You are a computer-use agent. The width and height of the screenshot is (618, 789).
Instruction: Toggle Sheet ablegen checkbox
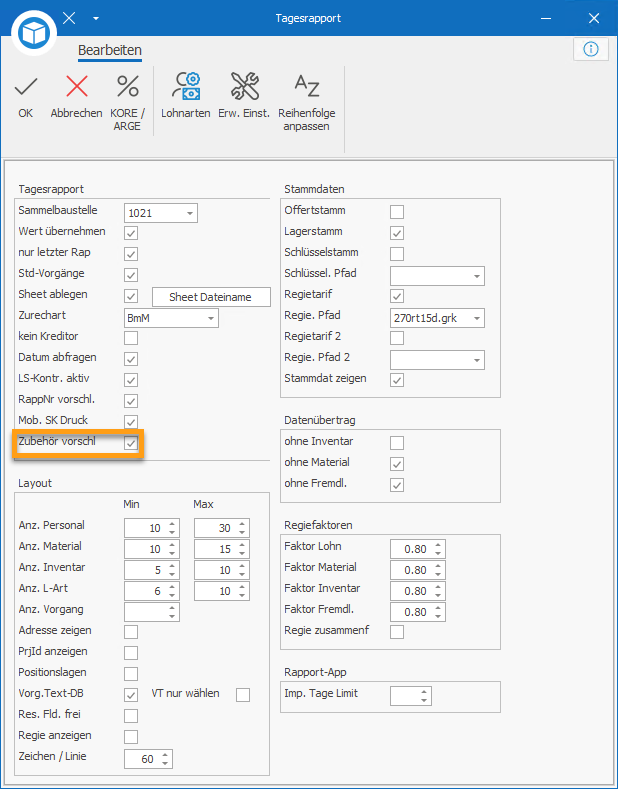pyautogui.click(x=131, y=296)
